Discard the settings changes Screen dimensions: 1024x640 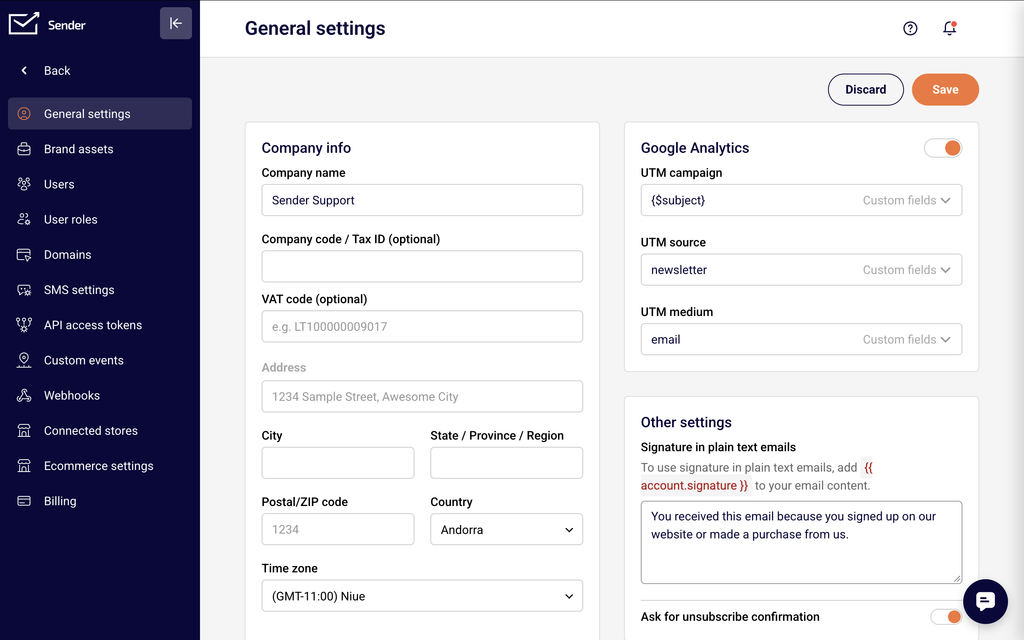(x=865, y=89)
